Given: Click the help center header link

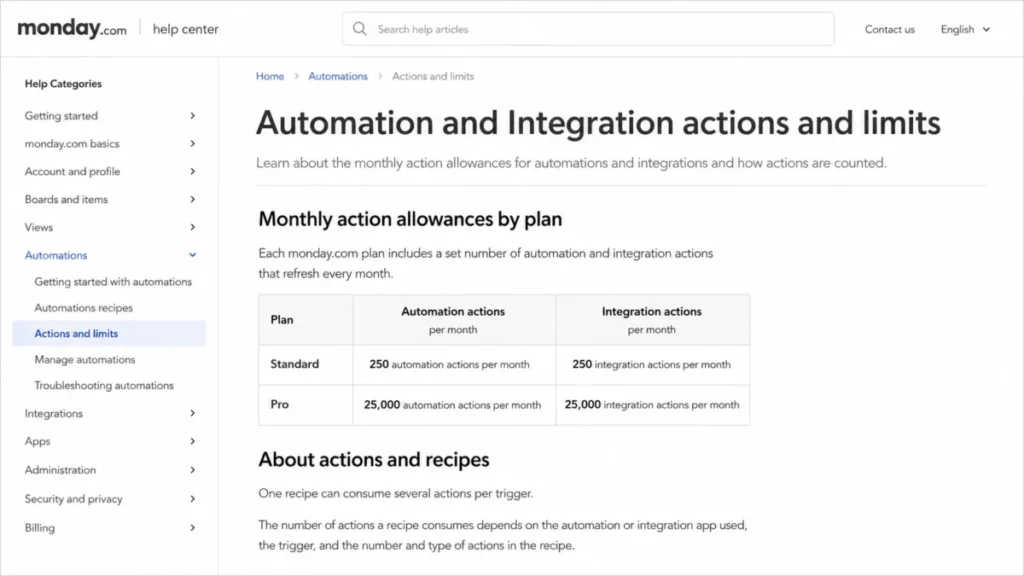Looking at the screenshot, I should [185, 29].
